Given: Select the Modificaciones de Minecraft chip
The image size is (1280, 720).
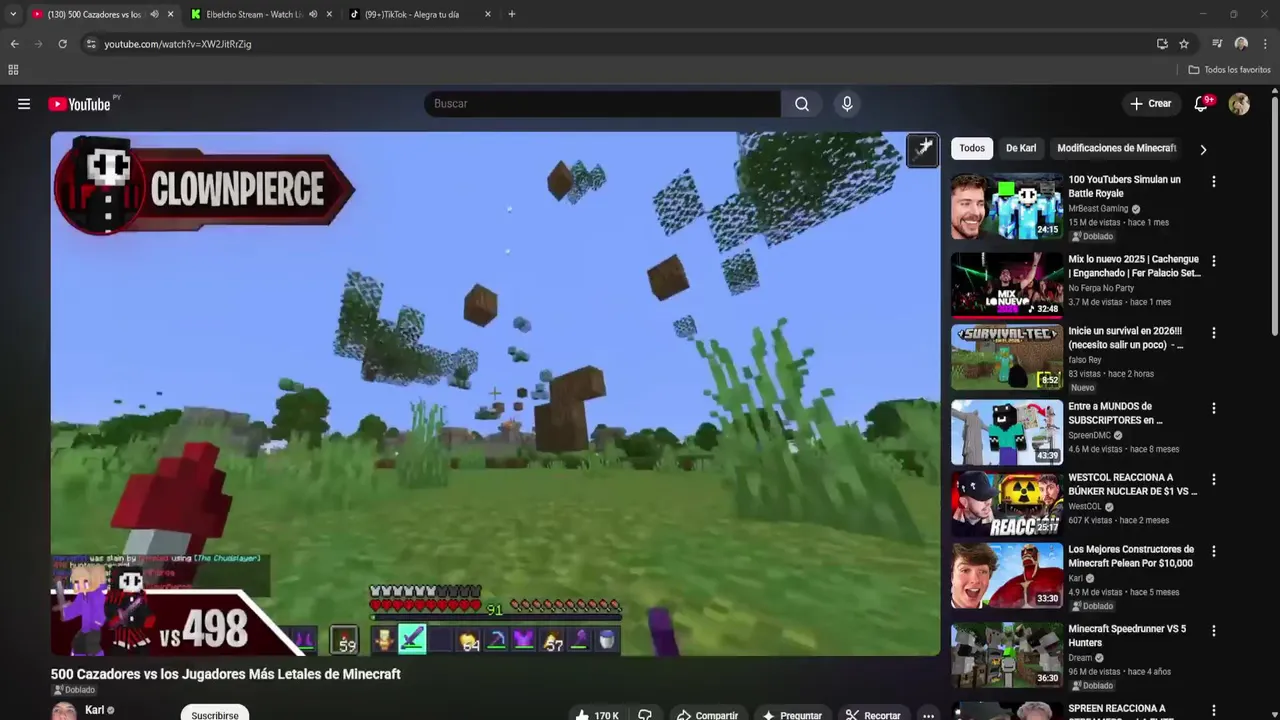Looking at the screenshot, I should (x=1116, y=148).
